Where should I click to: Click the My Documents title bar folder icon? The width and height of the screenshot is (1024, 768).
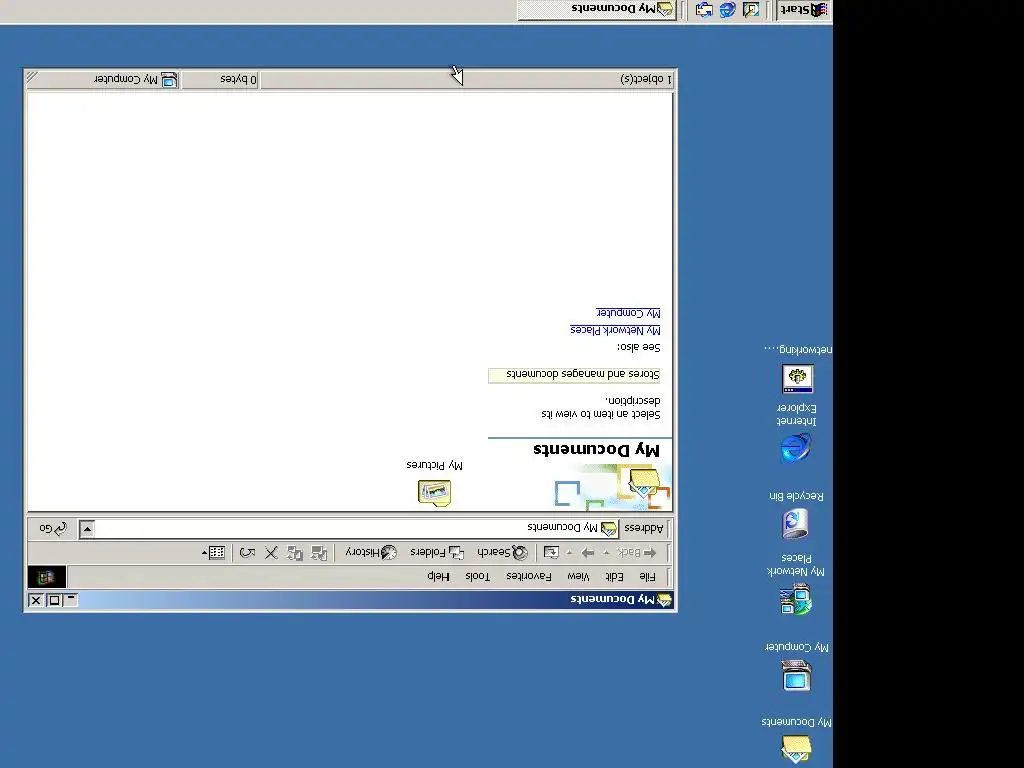point(664,600)
